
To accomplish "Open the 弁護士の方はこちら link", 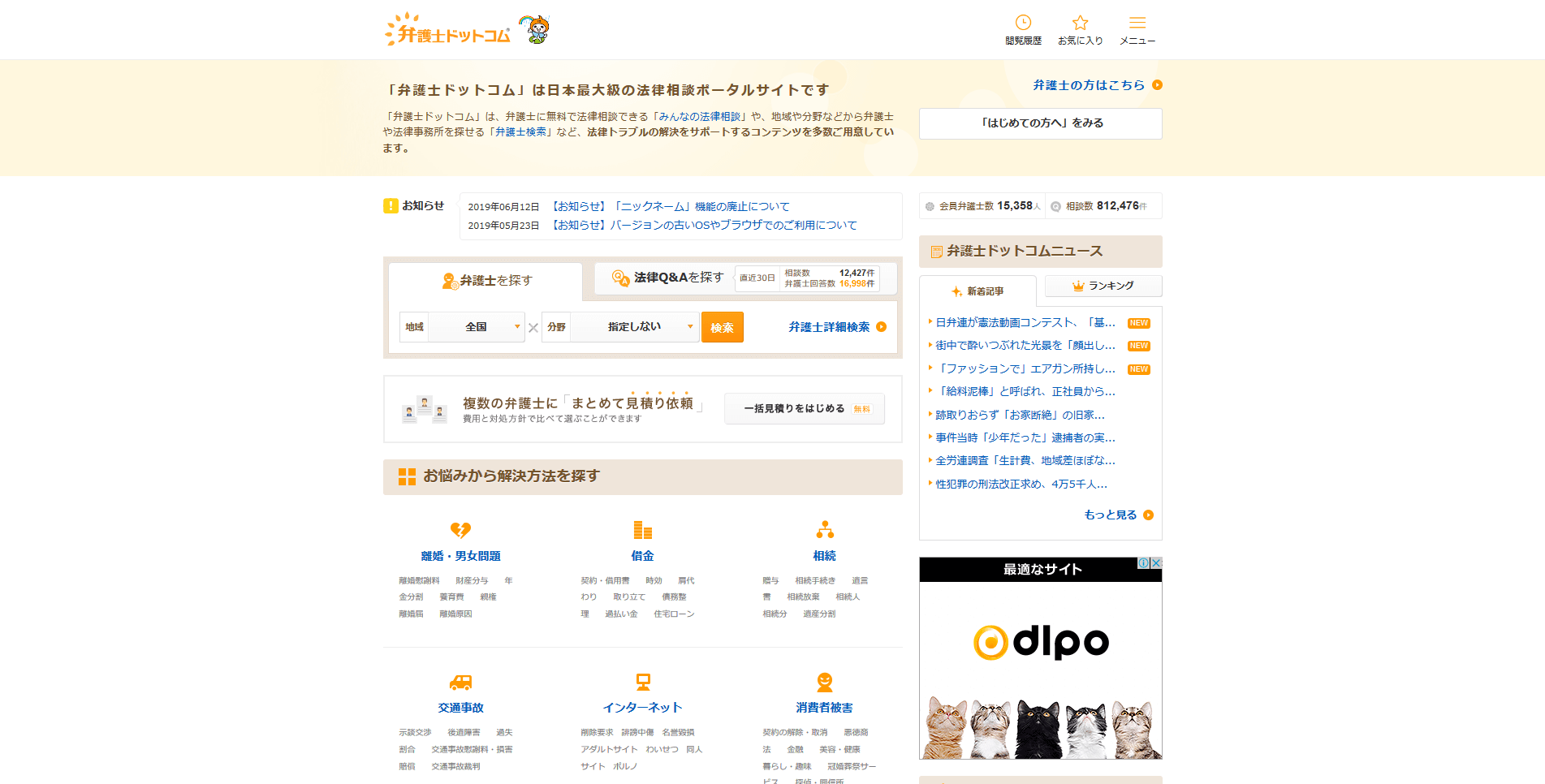I will click(1089, 85).
